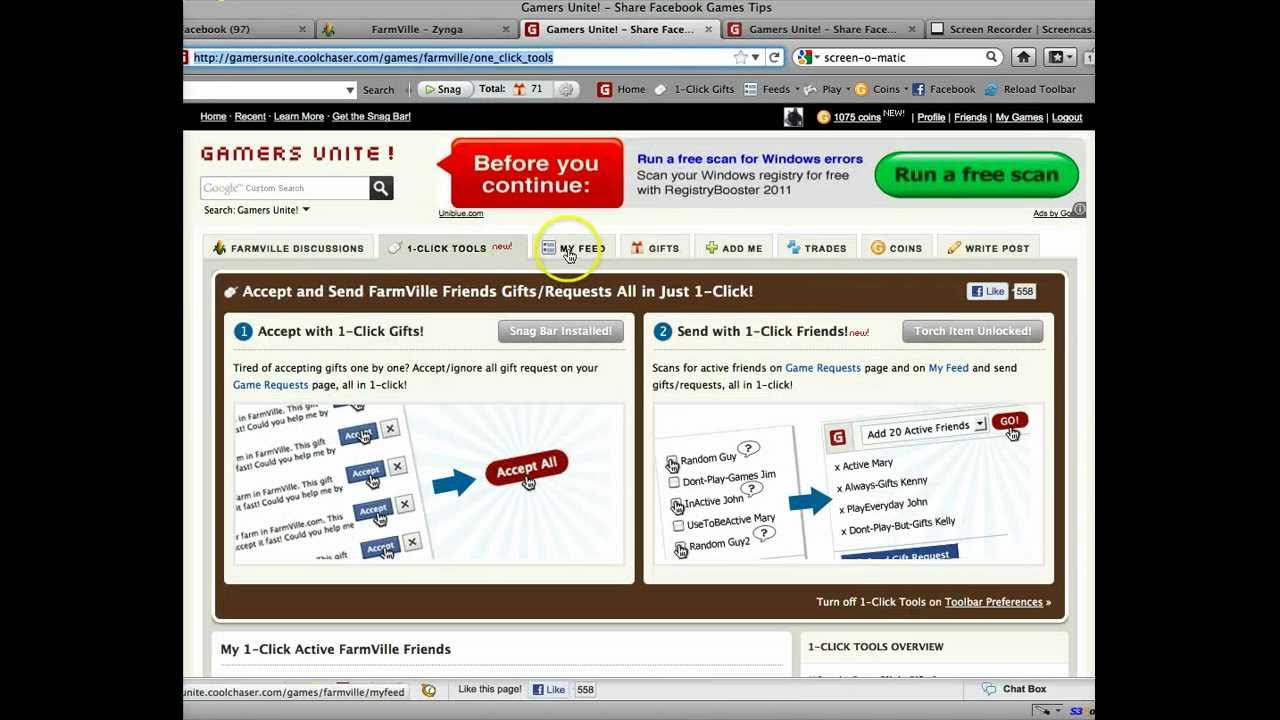The height and width of the screenshot is (720, 1280).
Task: Open Facebook from the toolbar
Action: (944, 90)
